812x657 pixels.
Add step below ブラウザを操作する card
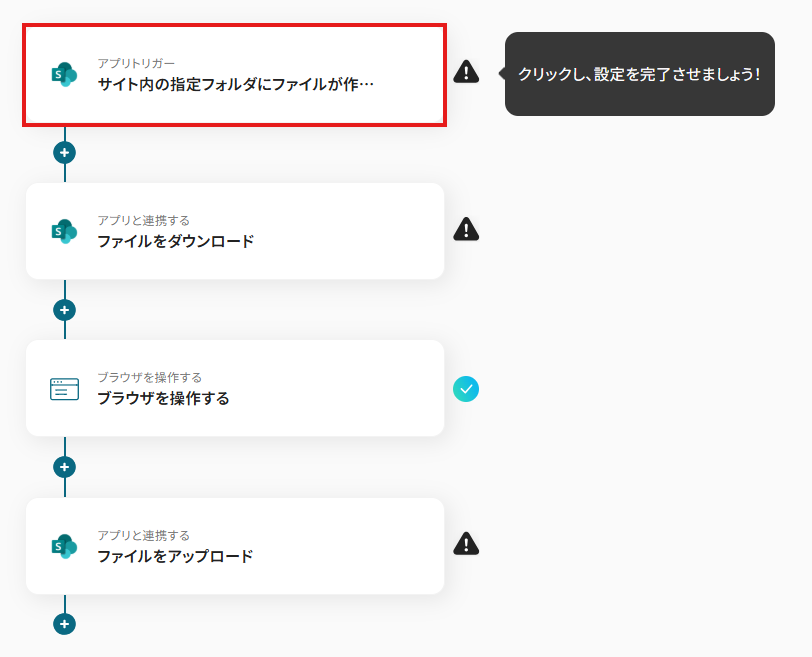pos(65,467)
